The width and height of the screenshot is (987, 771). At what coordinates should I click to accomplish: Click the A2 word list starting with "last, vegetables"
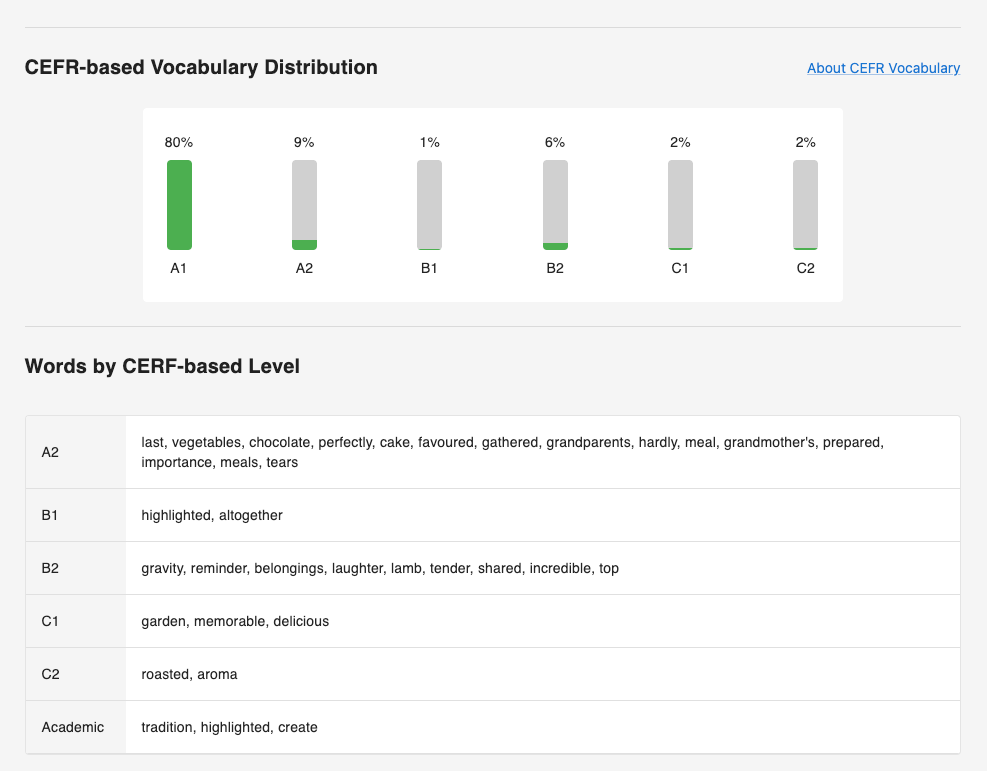click(x=512, y=452)
